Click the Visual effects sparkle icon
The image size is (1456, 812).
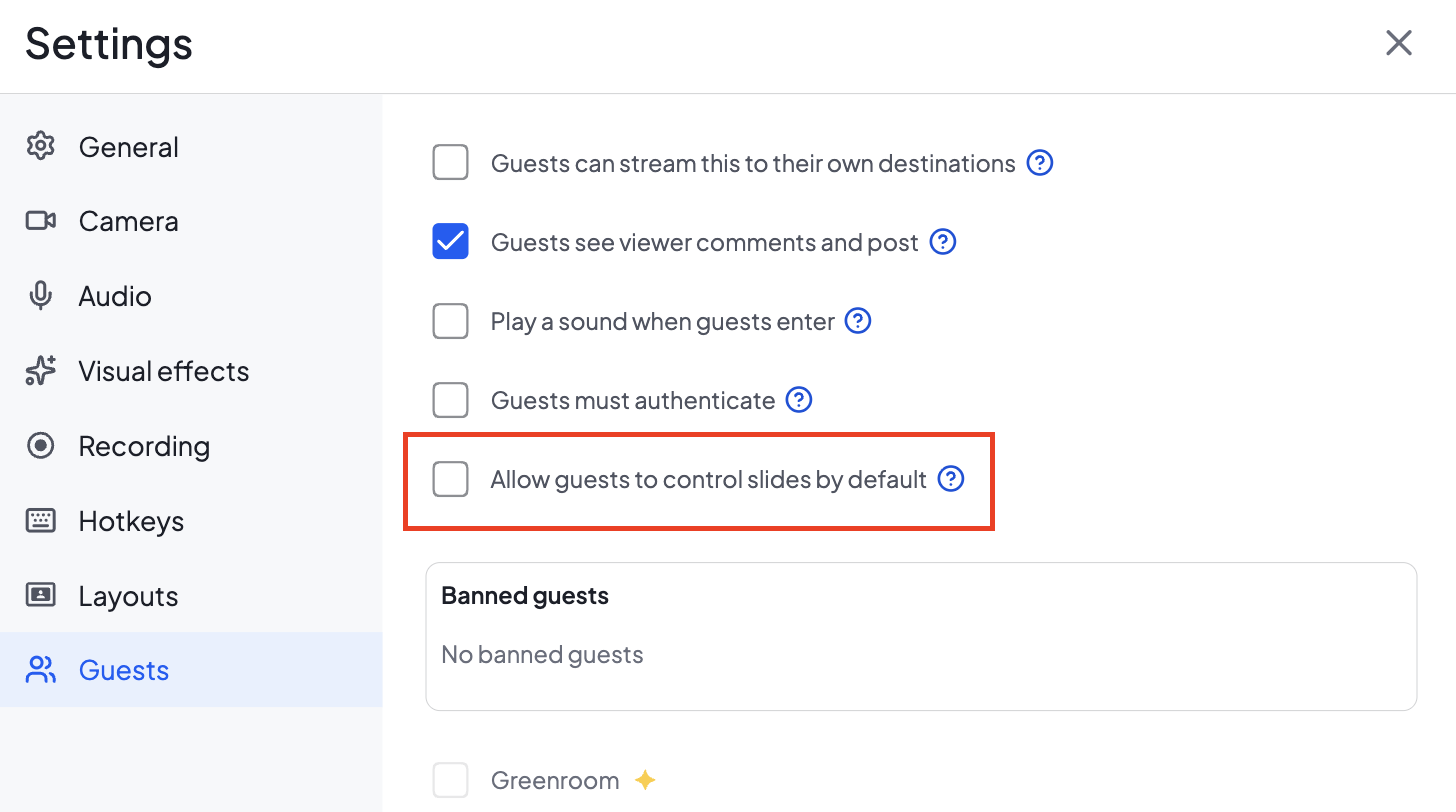tap(40, 371)
